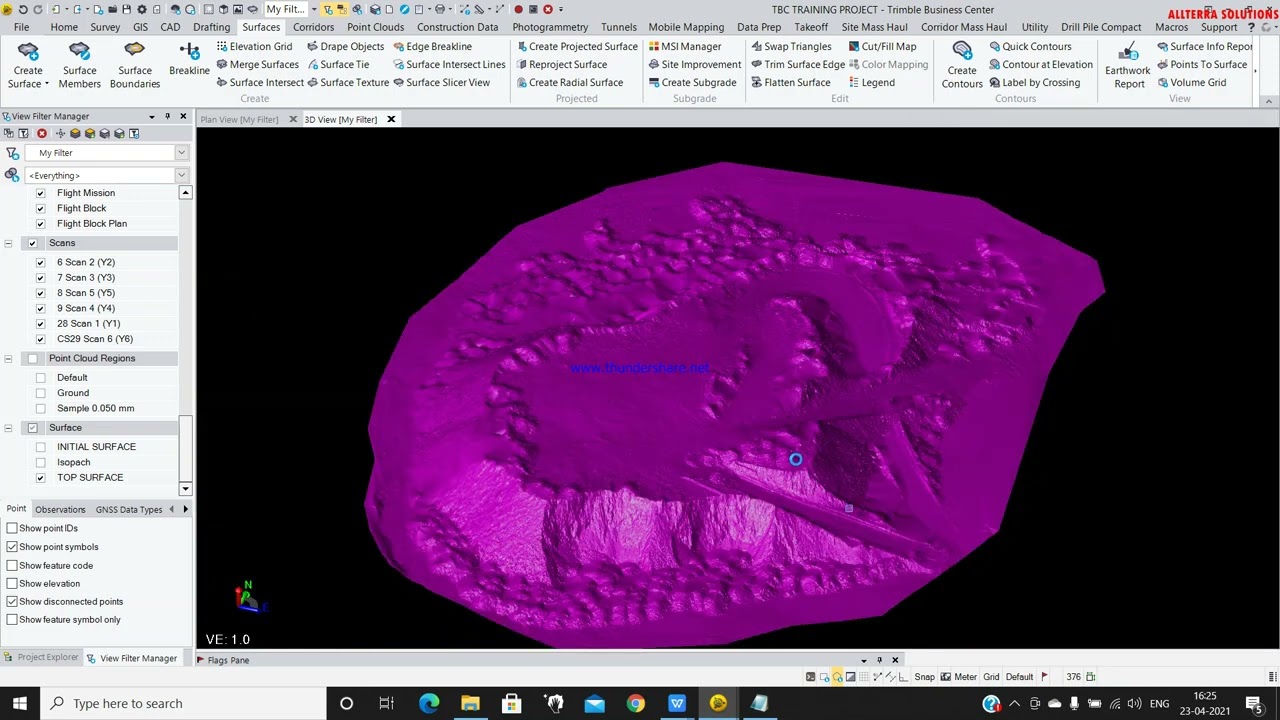The height and width of the screenshot is (720, 1280).
Task: Uncheck 6 Scan 2 (Y2) checkbox
Action: (x=40, y=263)
